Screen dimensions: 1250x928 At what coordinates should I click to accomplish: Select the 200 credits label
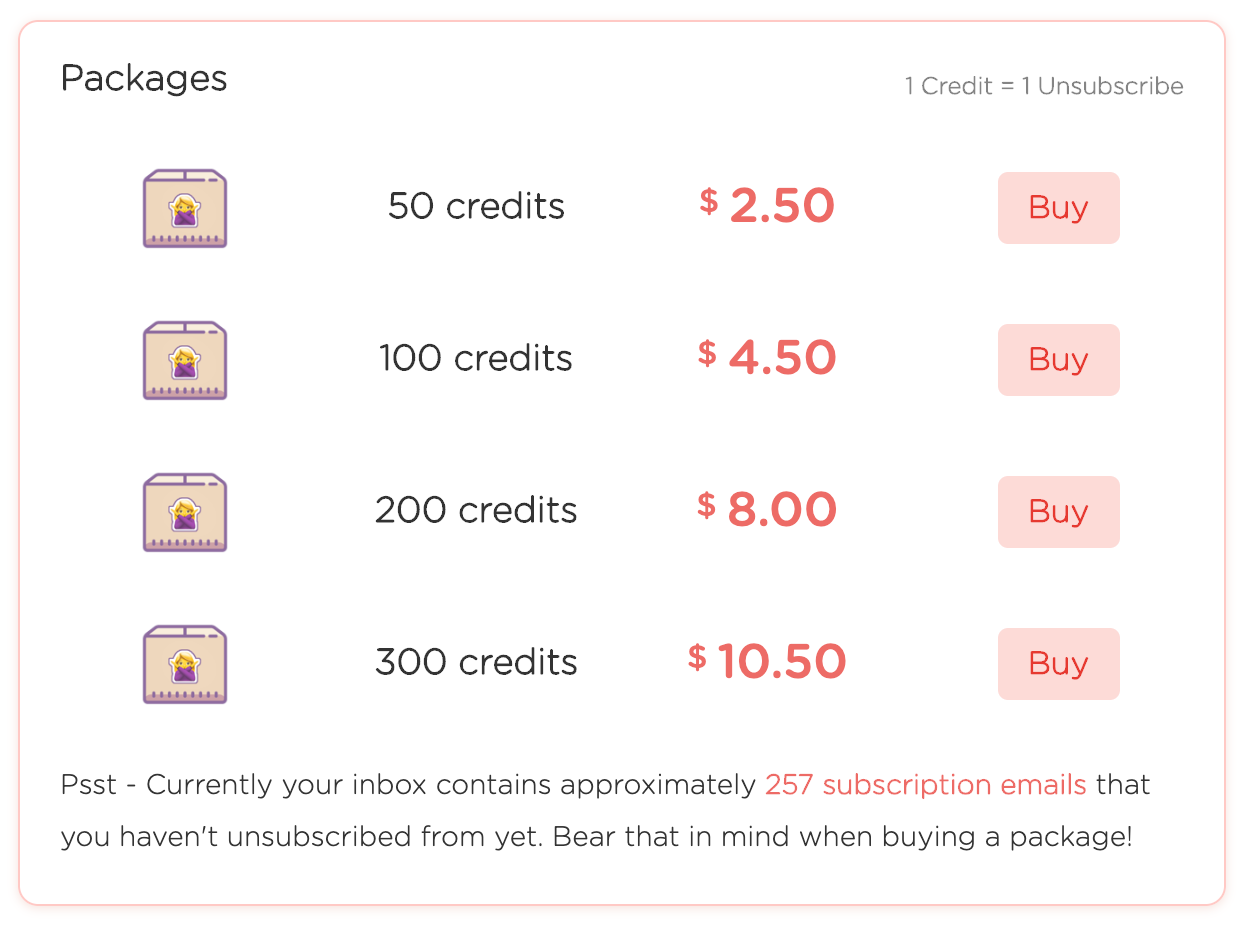click(476, 511)
